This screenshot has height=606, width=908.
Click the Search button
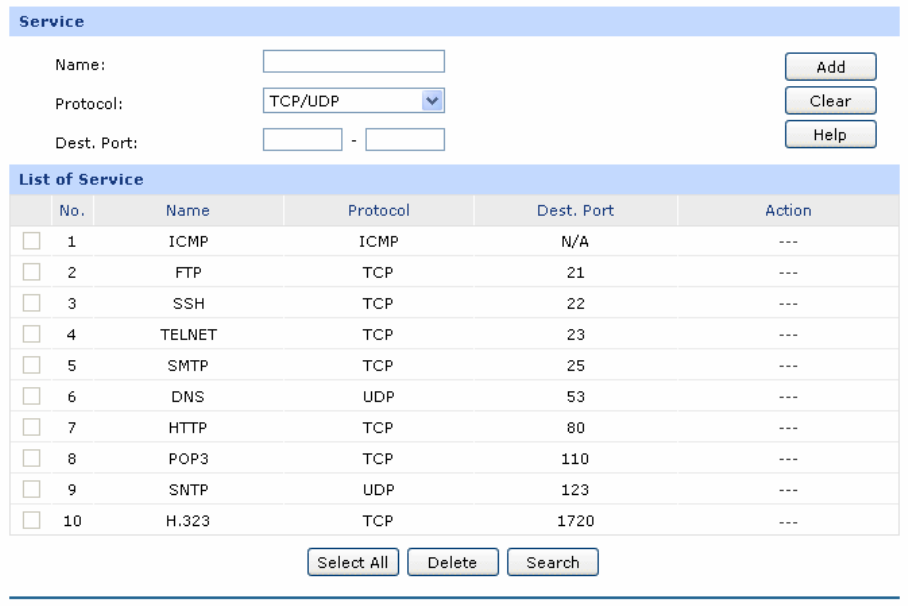click(x=552, y=562)
